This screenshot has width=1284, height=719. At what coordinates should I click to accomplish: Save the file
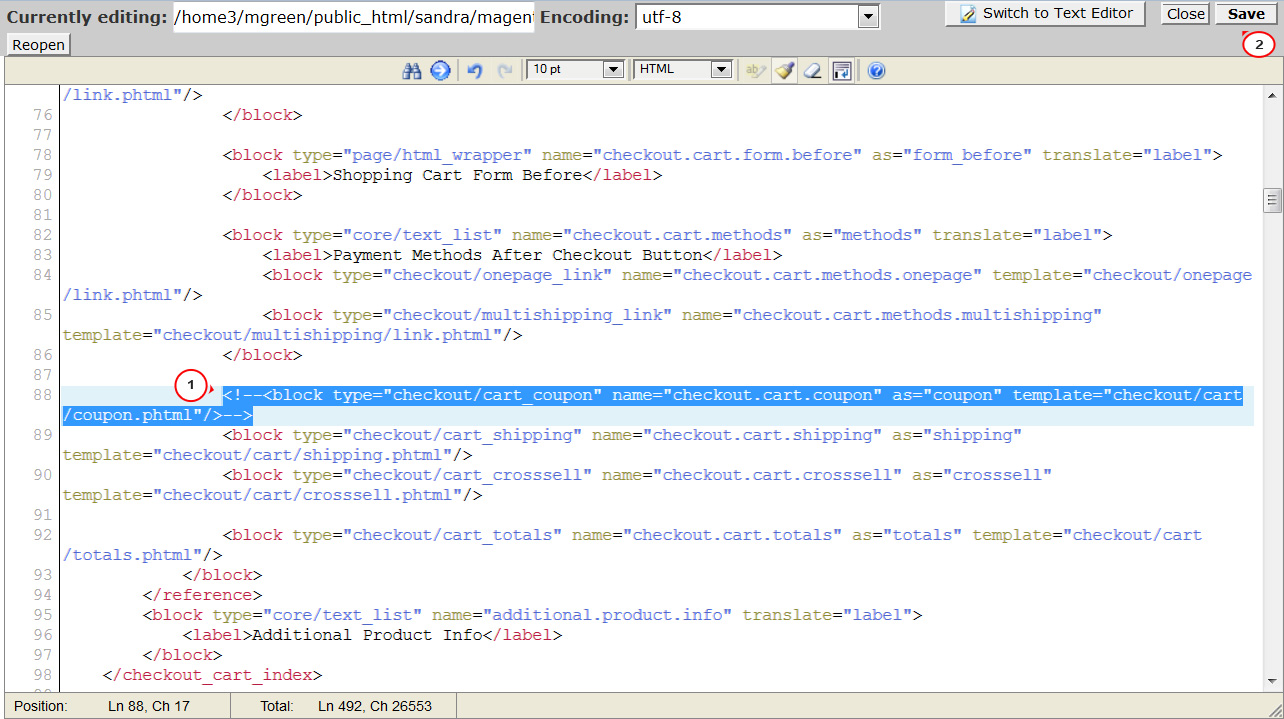click(1246, 14)
